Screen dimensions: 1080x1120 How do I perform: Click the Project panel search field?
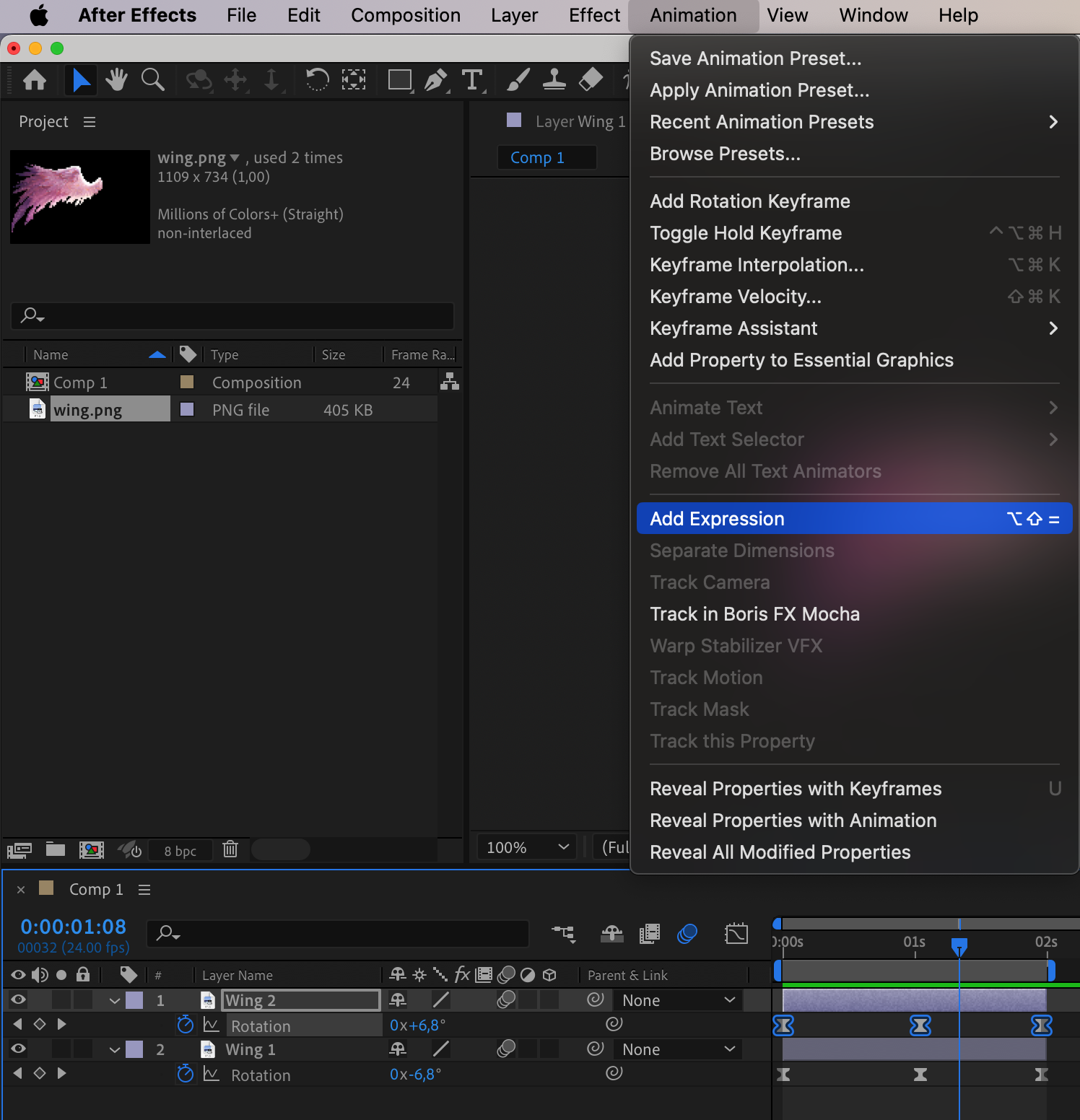click(x=232, y=315)
